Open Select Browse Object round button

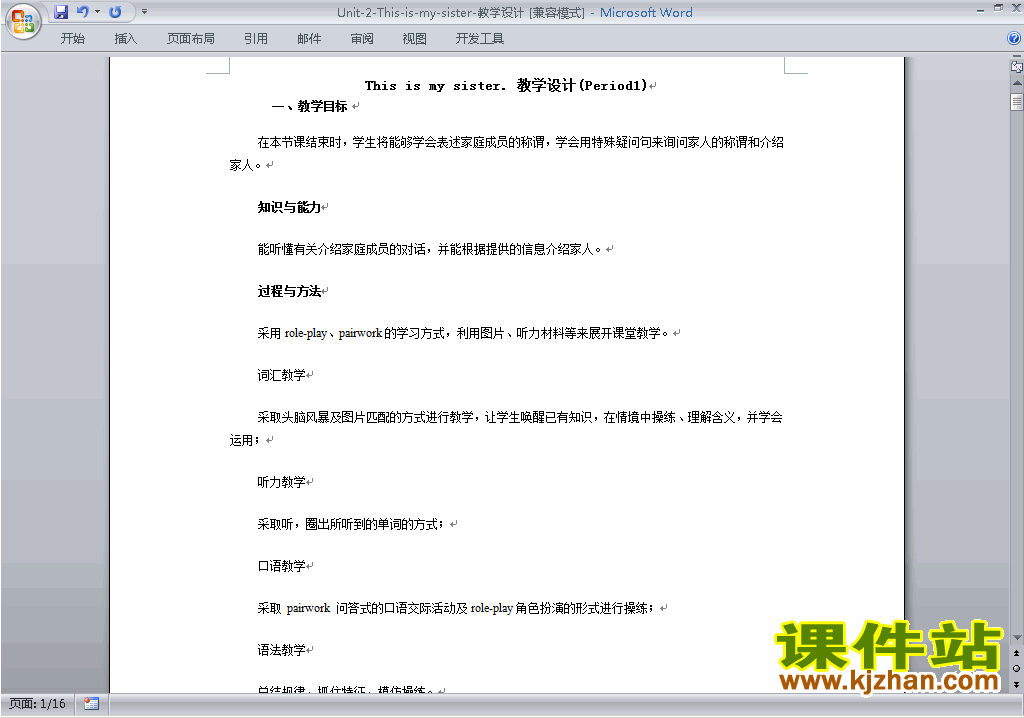click(x=1016, y=668)
